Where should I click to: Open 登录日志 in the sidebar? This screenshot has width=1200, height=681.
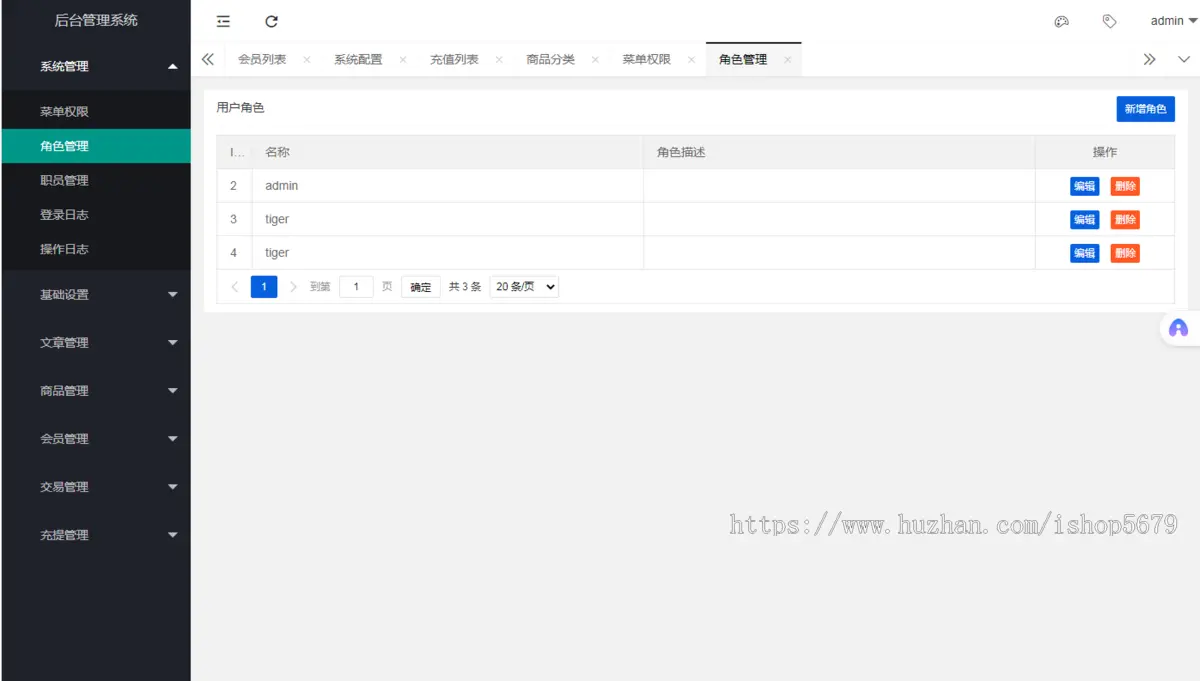(x=96, y=215)
